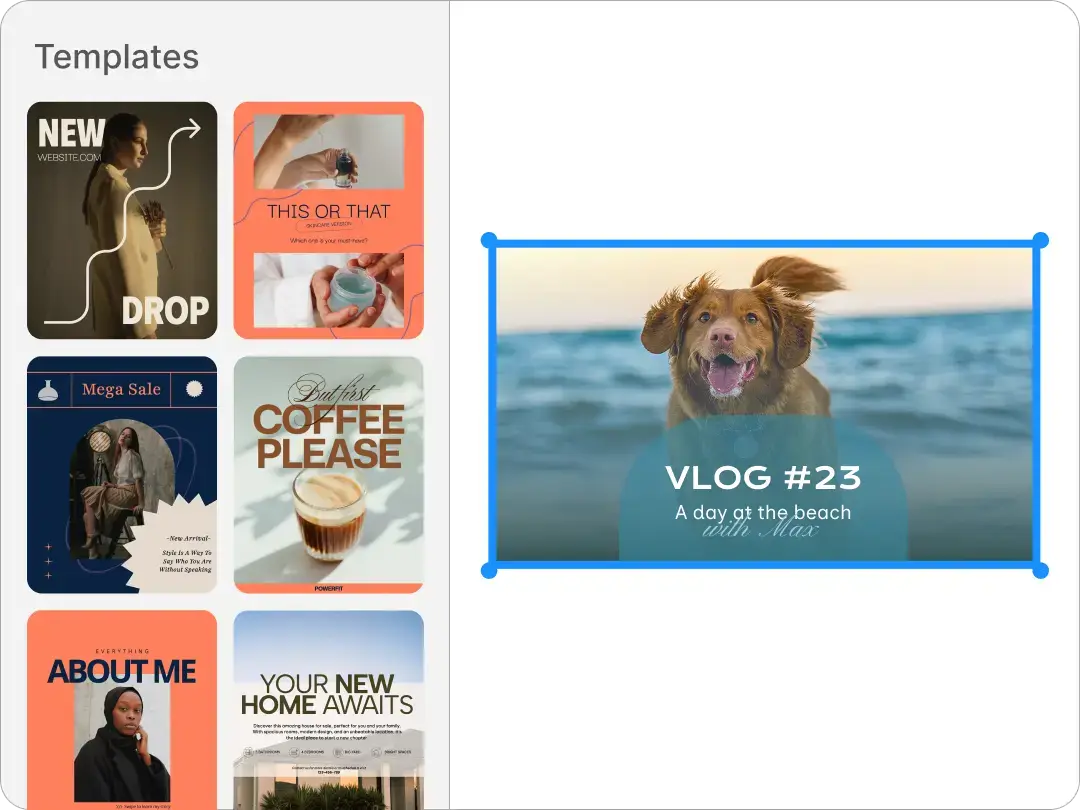Click the bottom-left corner selection handle
The image size is (1080, 810).
(489, 570)
